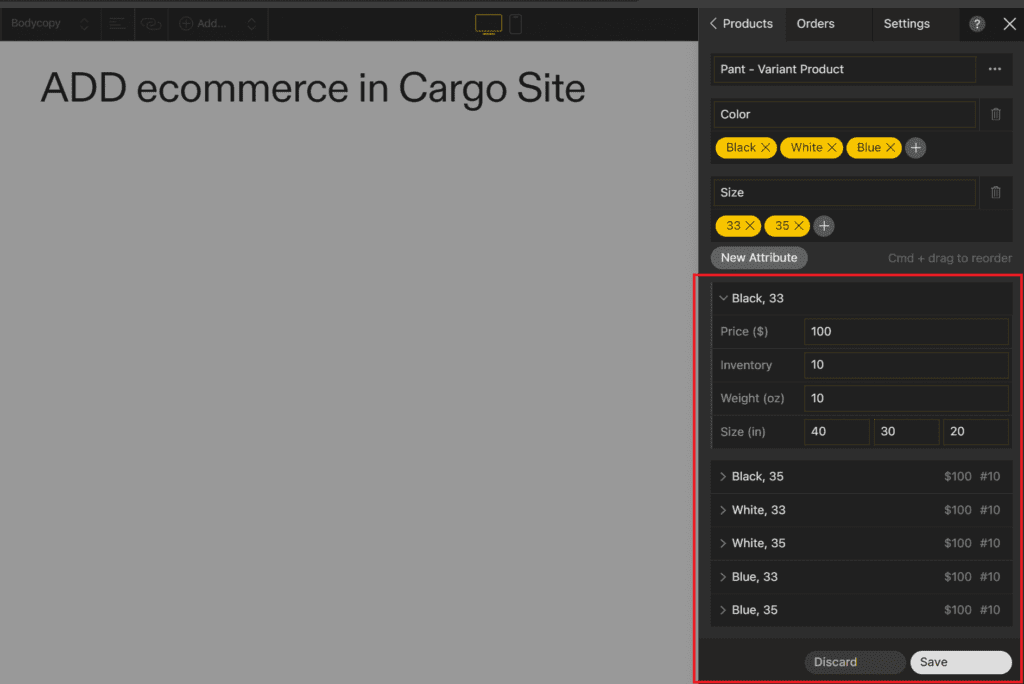Open the Add... dropdown

coord(217,24)
